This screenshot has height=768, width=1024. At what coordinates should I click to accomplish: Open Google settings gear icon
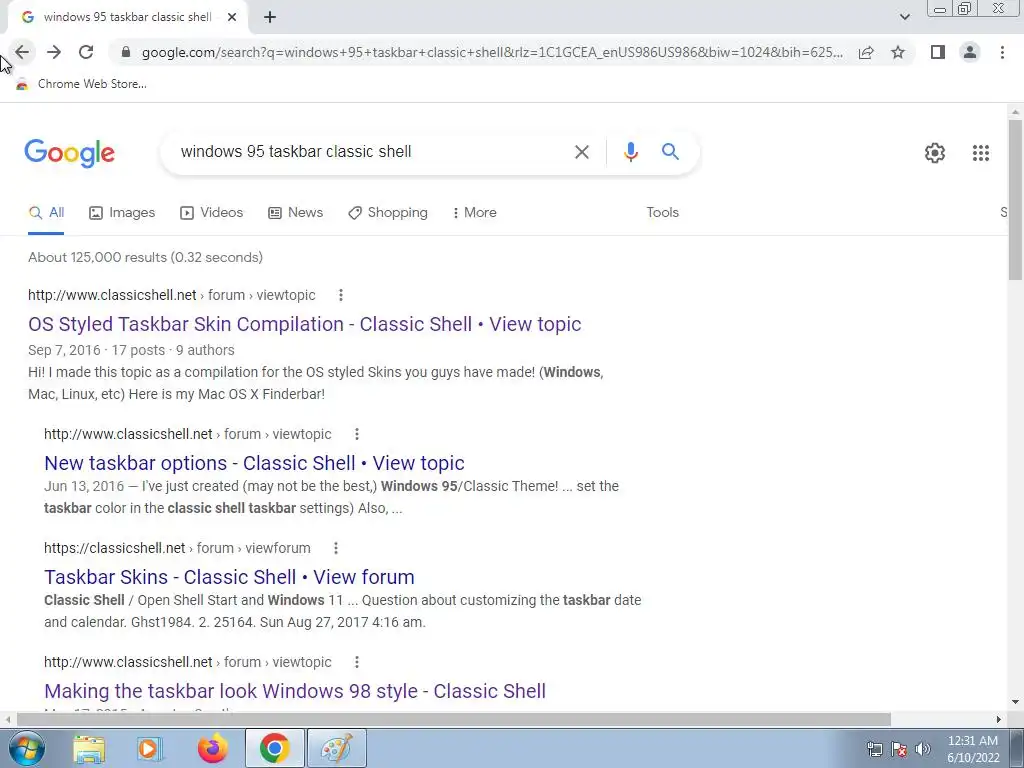click(935, 153)
